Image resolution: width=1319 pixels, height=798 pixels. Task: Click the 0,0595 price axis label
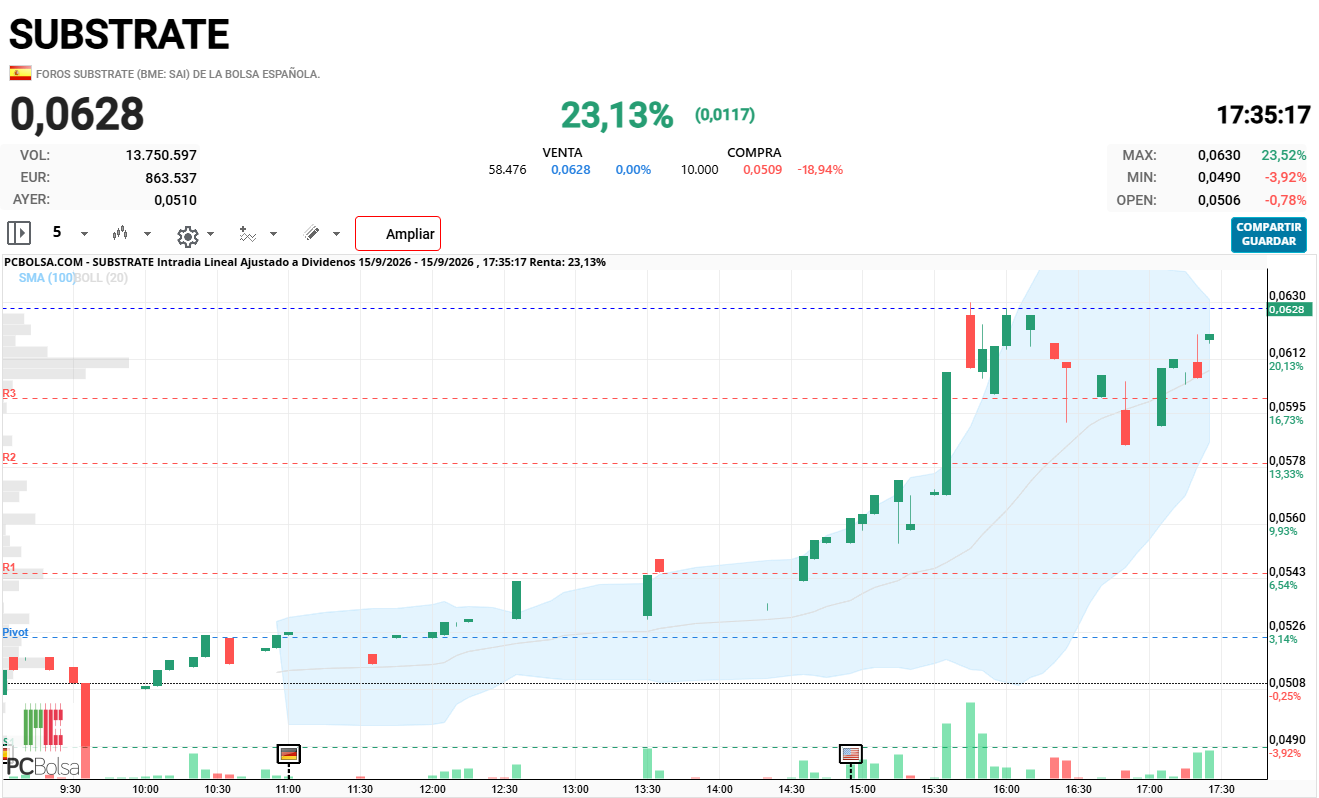[1287, 407]
